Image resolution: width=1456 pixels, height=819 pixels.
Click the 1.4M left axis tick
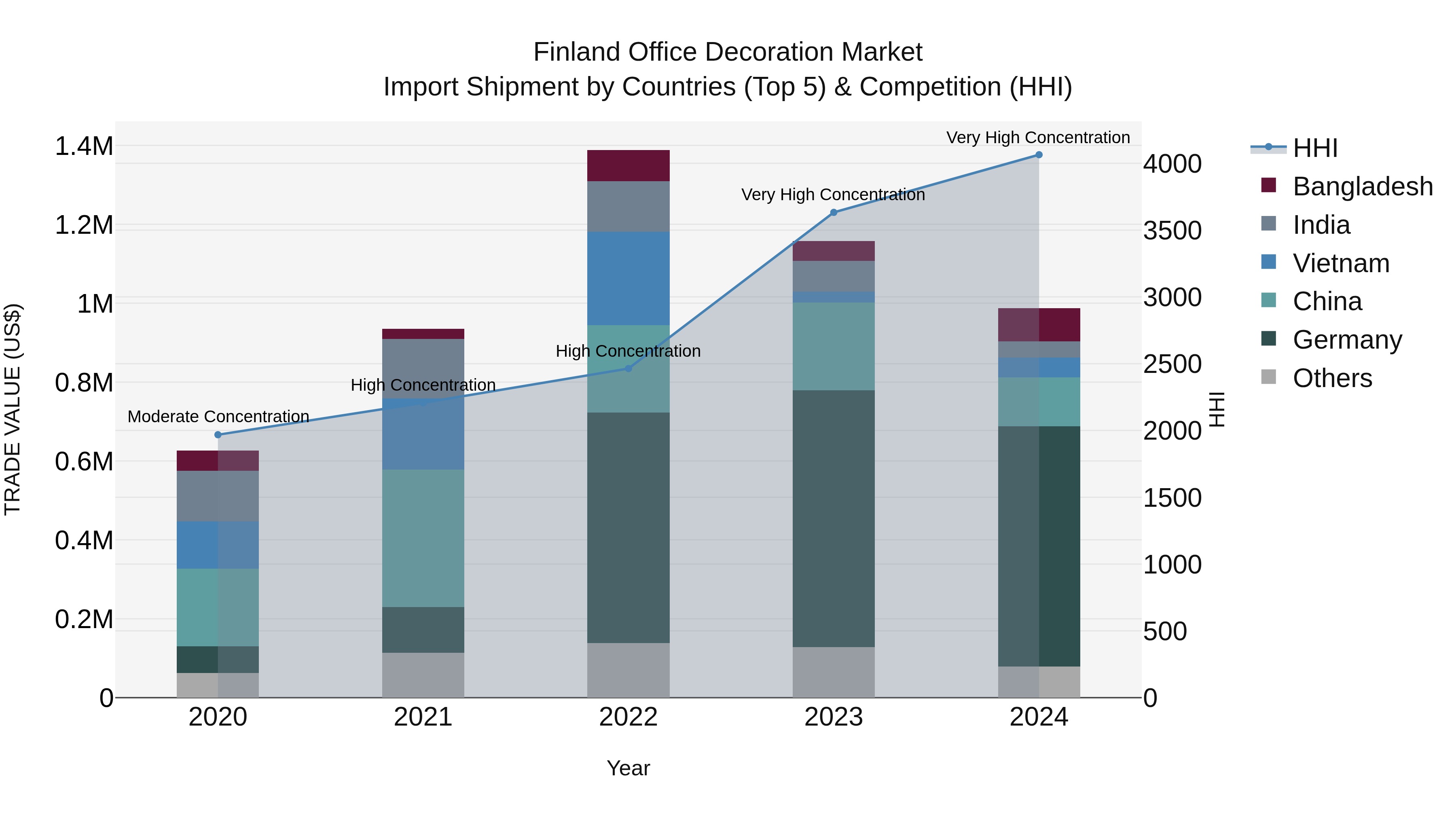[84, 146]
